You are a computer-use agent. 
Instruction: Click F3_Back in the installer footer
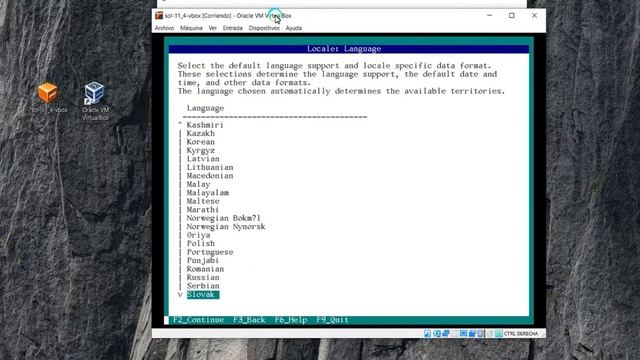tap(249, 320)
